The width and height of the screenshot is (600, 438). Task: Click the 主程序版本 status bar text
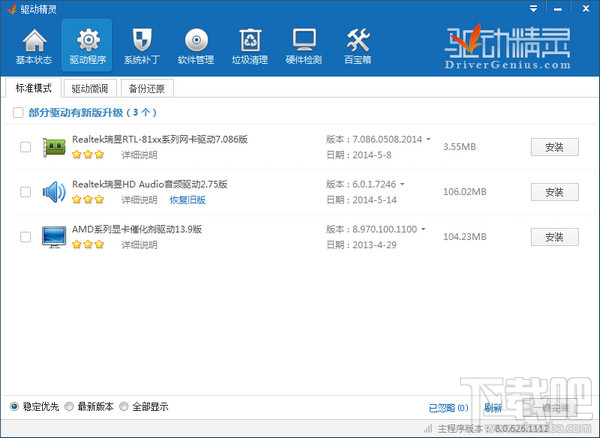click(494, 428)
